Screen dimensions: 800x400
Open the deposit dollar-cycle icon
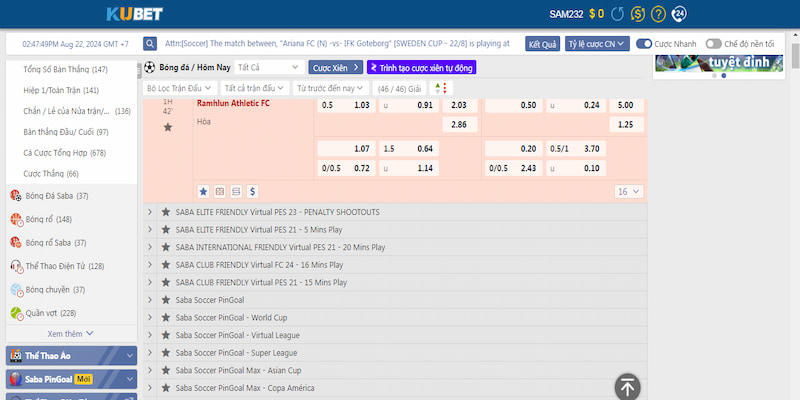click(x=638, y=14)
